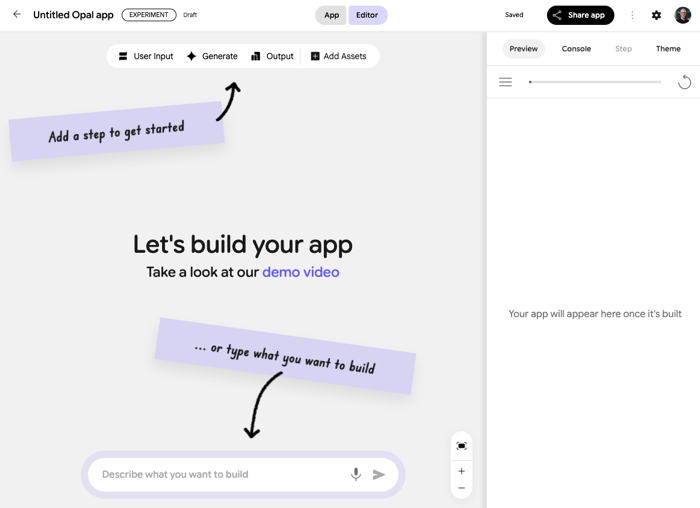Click the back arrow icon
The width and height of the screenshot is (700, 508).
[17, 15]
